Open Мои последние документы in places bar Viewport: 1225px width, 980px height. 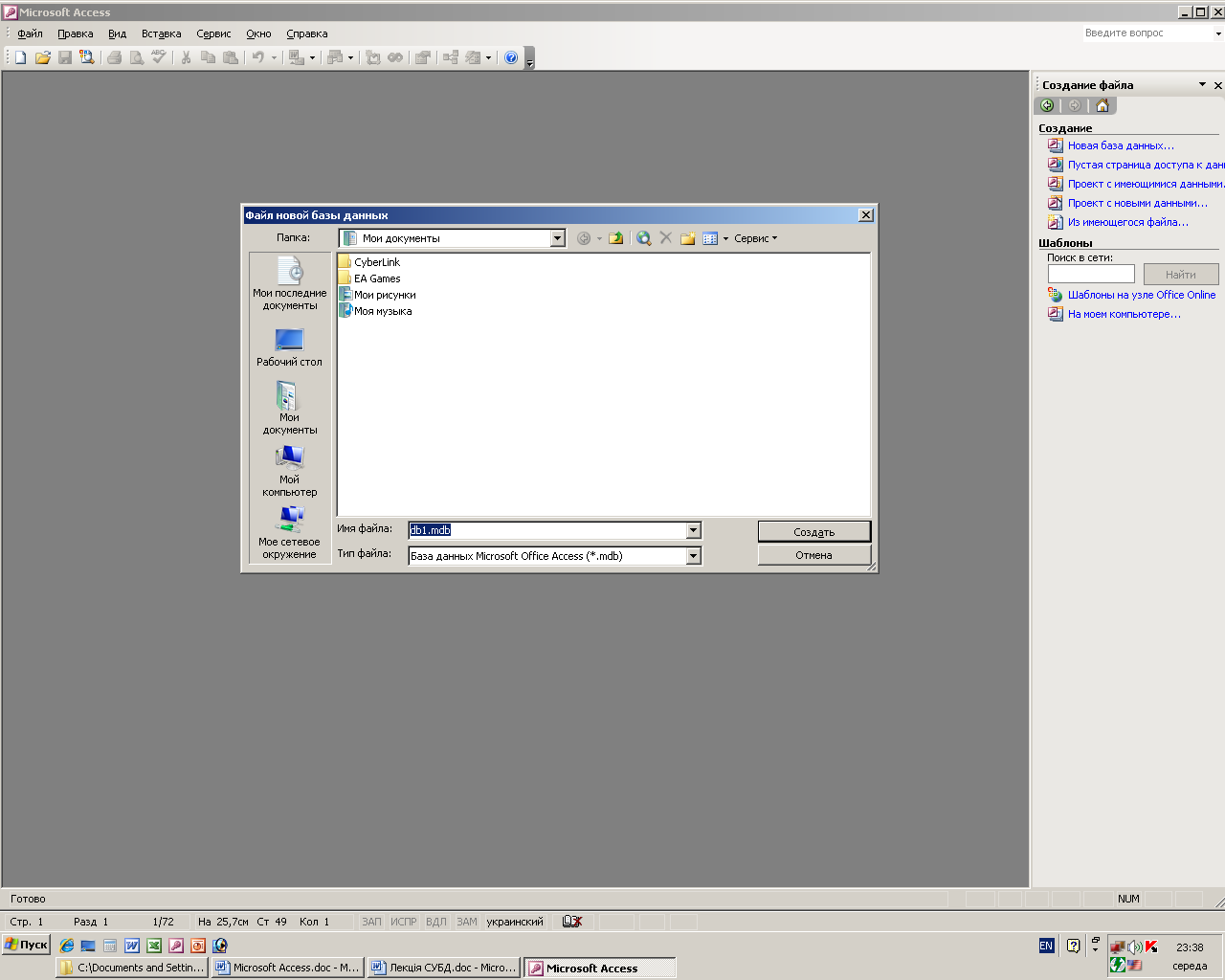[290, 283]
